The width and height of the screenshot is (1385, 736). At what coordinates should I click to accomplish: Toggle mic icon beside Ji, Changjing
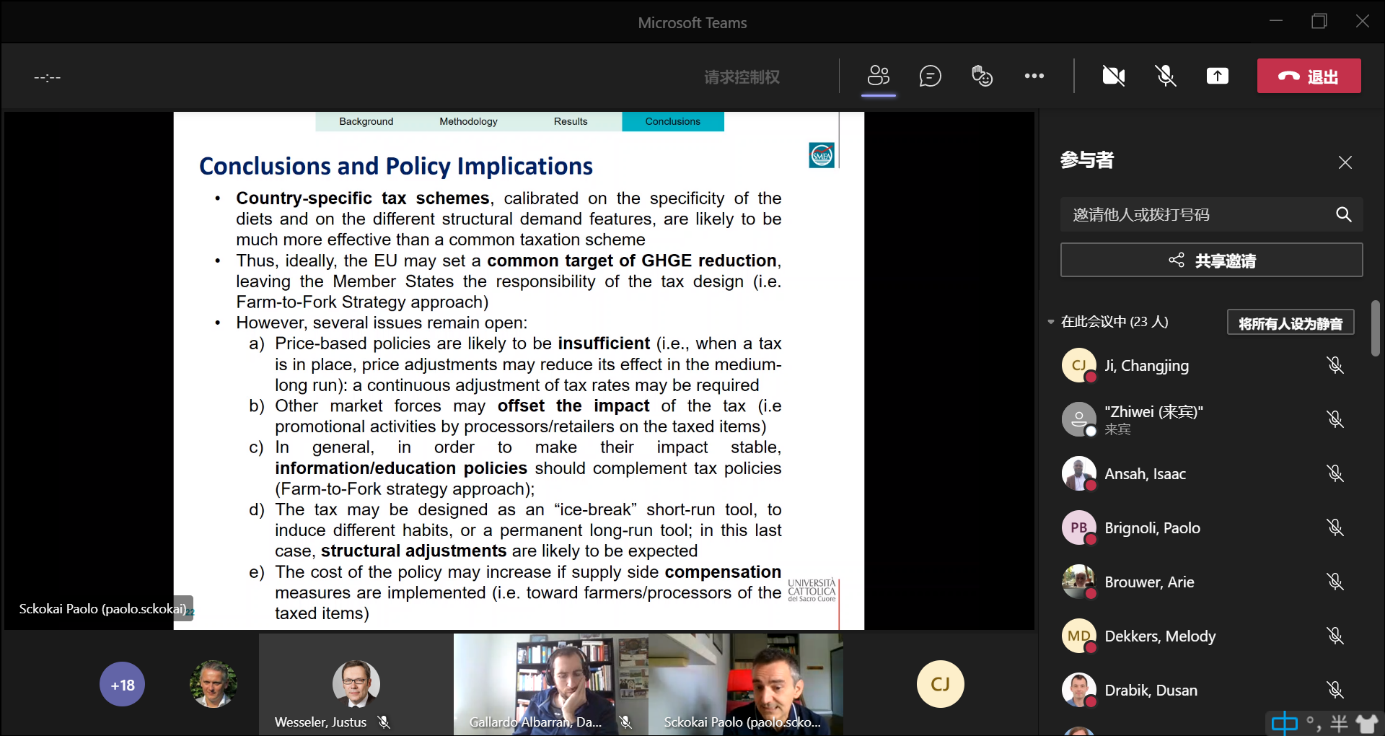[x=1334, y=365]
